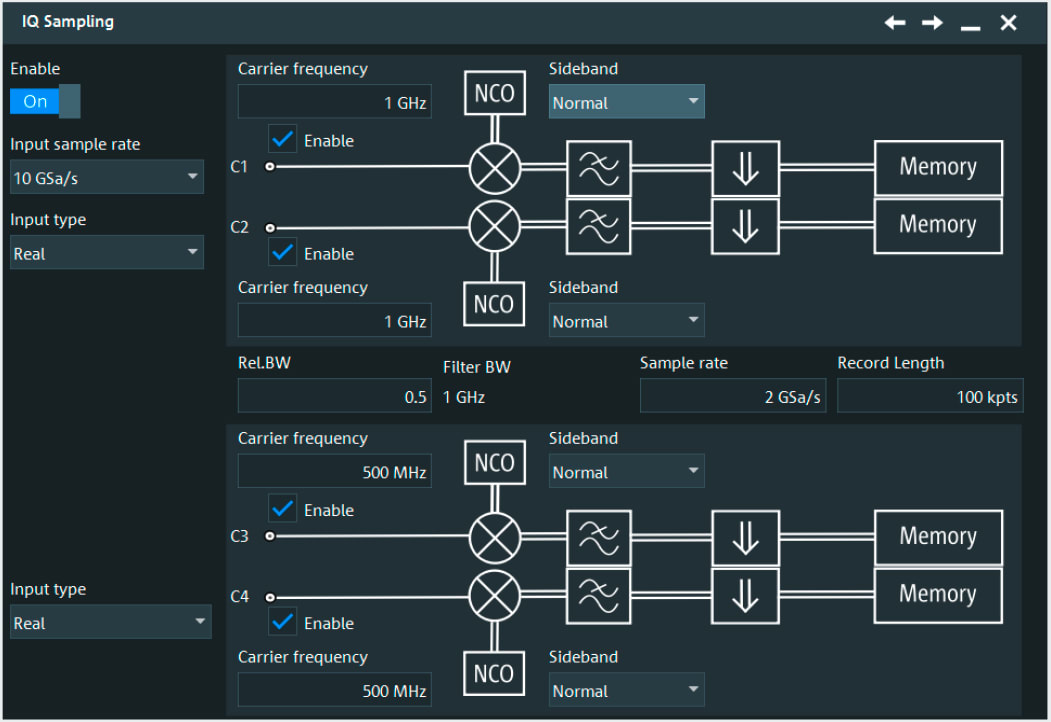Select the mixer icon on channel C1 path
The image size is (1051, 722).
click(493, 167)
